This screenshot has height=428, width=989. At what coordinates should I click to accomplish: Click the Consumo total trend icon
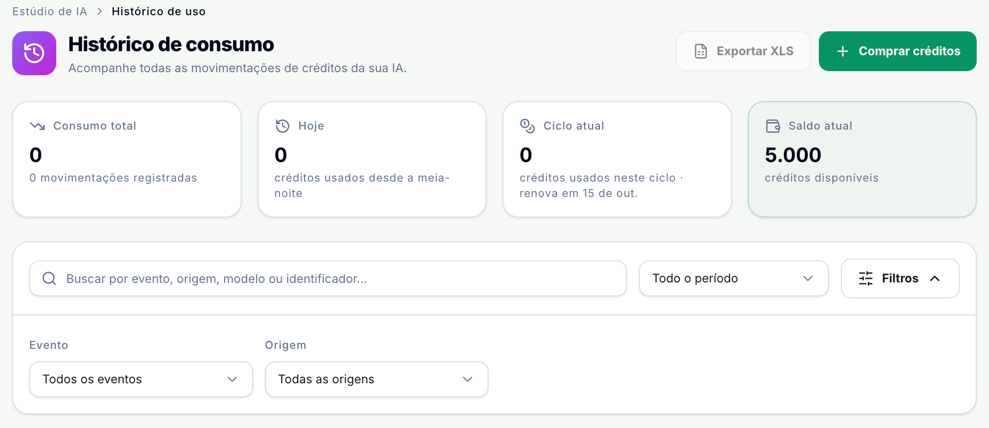[x=37, y=126]
